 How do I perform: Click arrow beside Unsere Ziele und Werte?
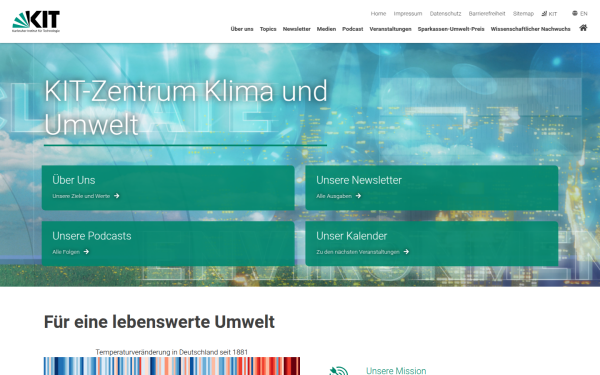click(x=117, y=196)
